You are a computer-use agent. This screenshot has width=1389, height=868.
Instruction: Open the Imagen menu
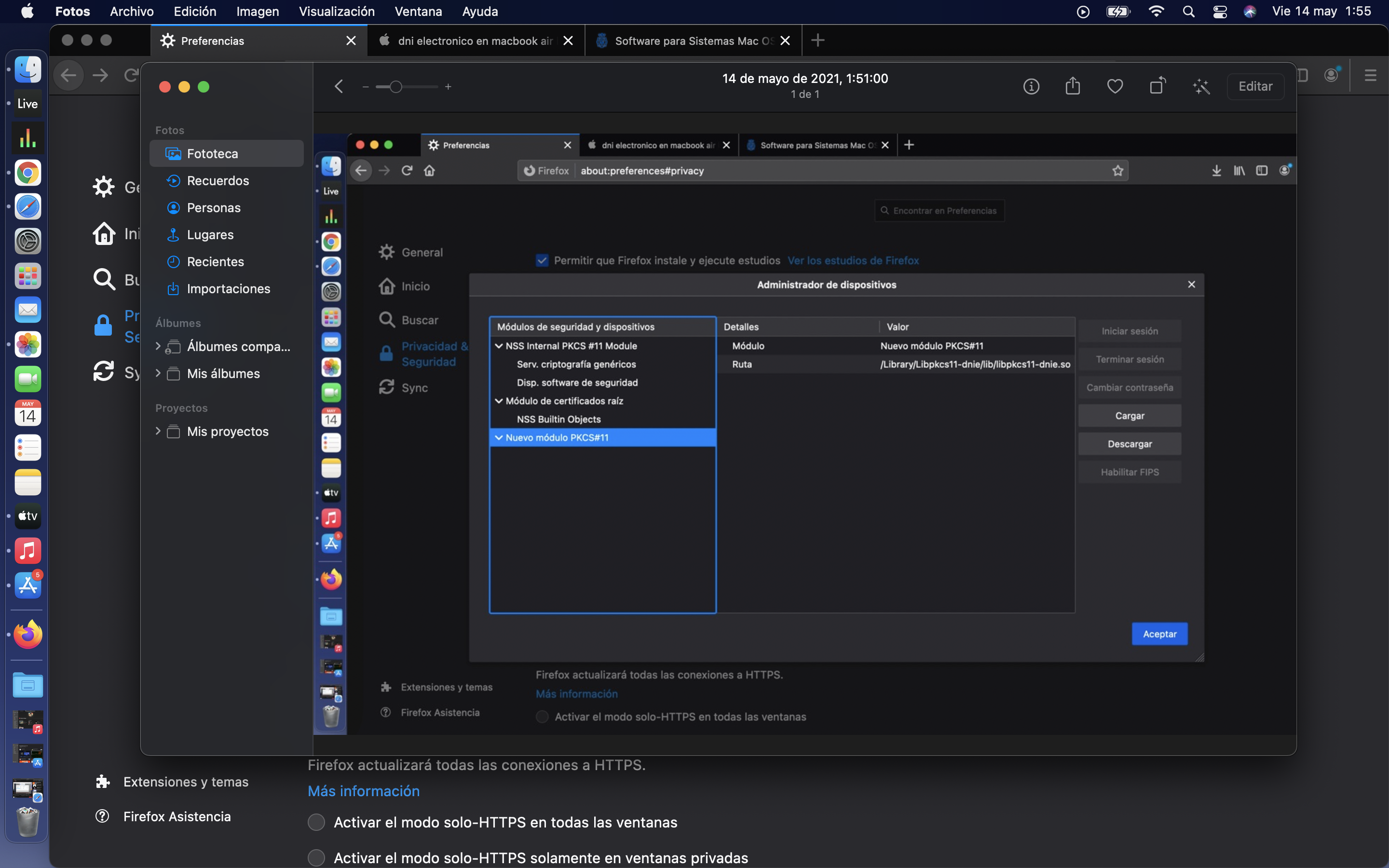pyautogui.click(x=257, y=12)
